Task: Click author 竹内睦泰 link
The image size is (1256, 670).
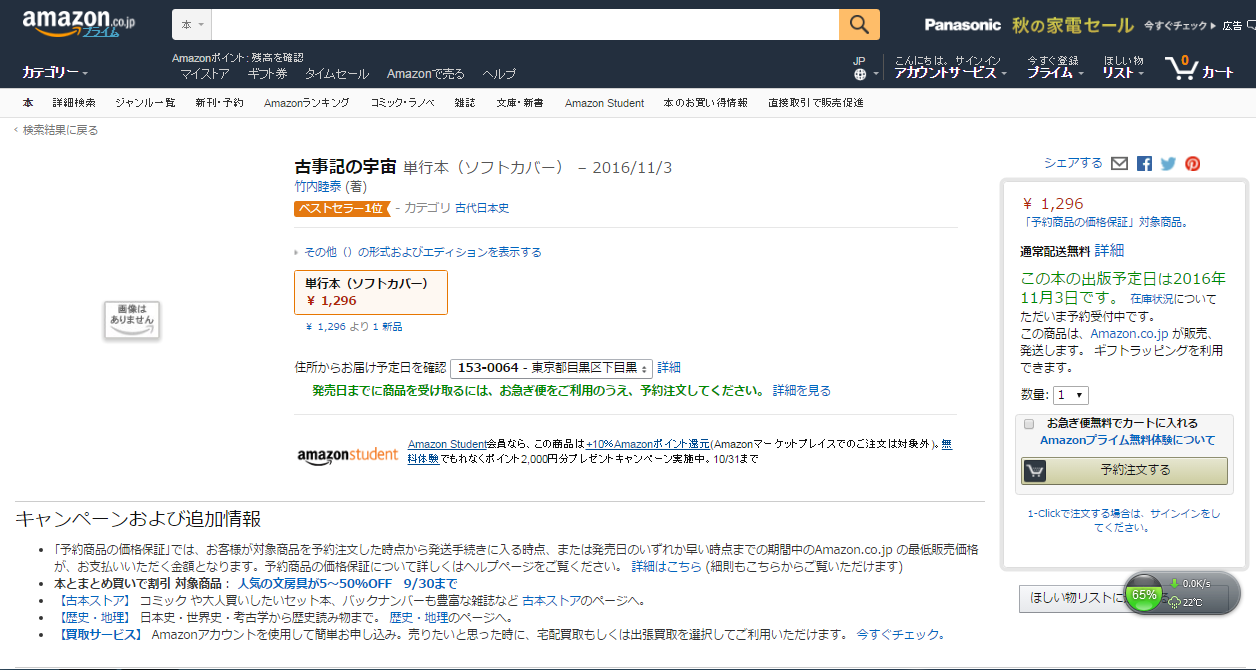Action: click(318, 187)
